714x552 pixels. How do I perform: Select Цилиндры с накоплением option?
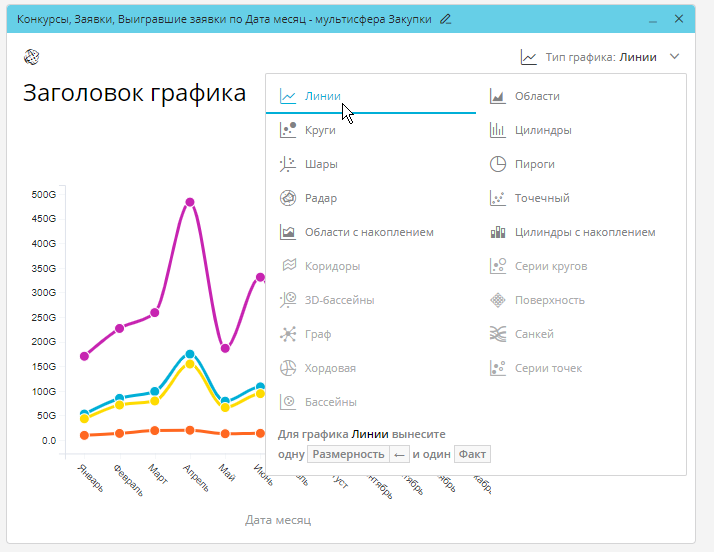pos(584,232)
